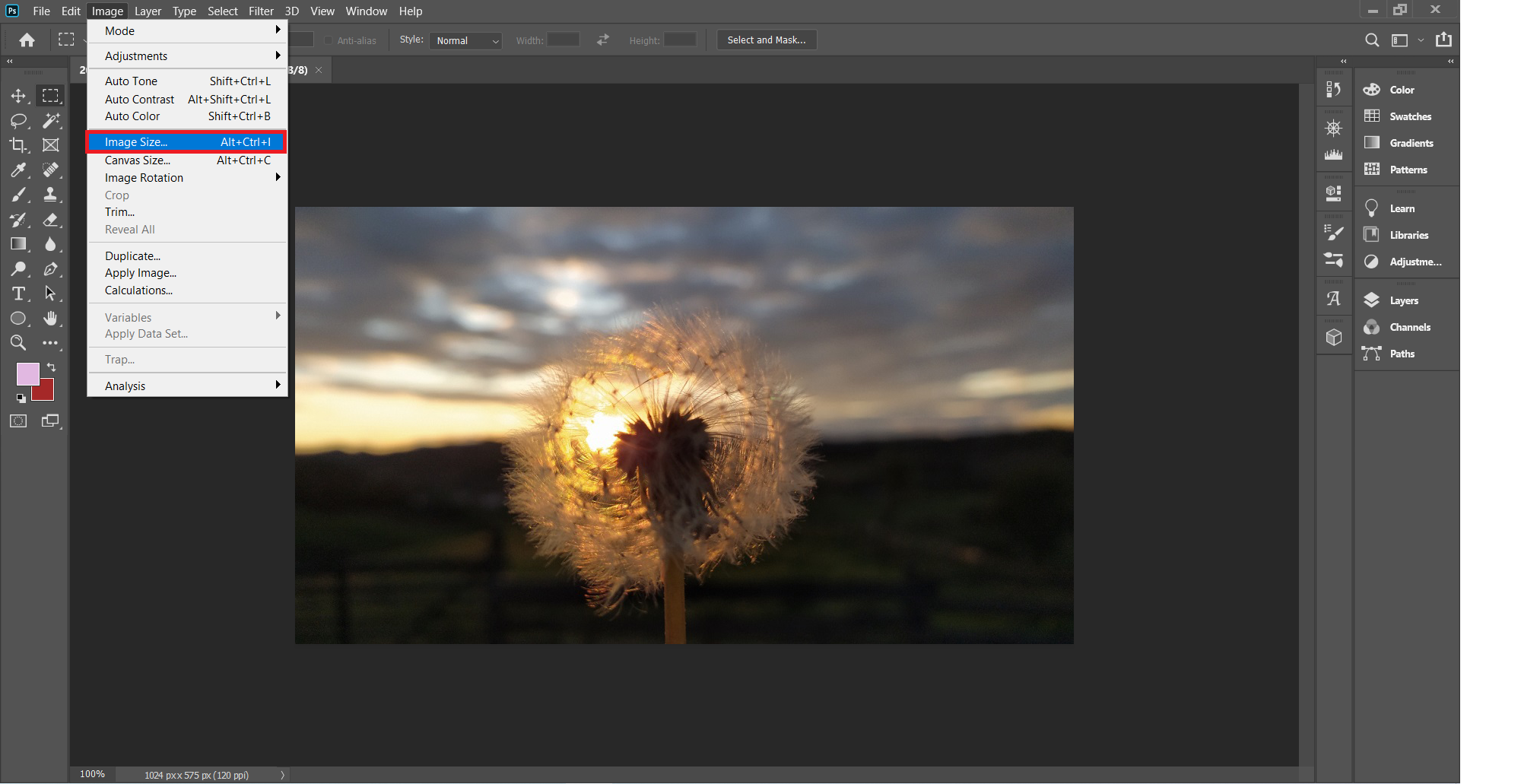Click the Select and Mask button

[x=766, y=40]
